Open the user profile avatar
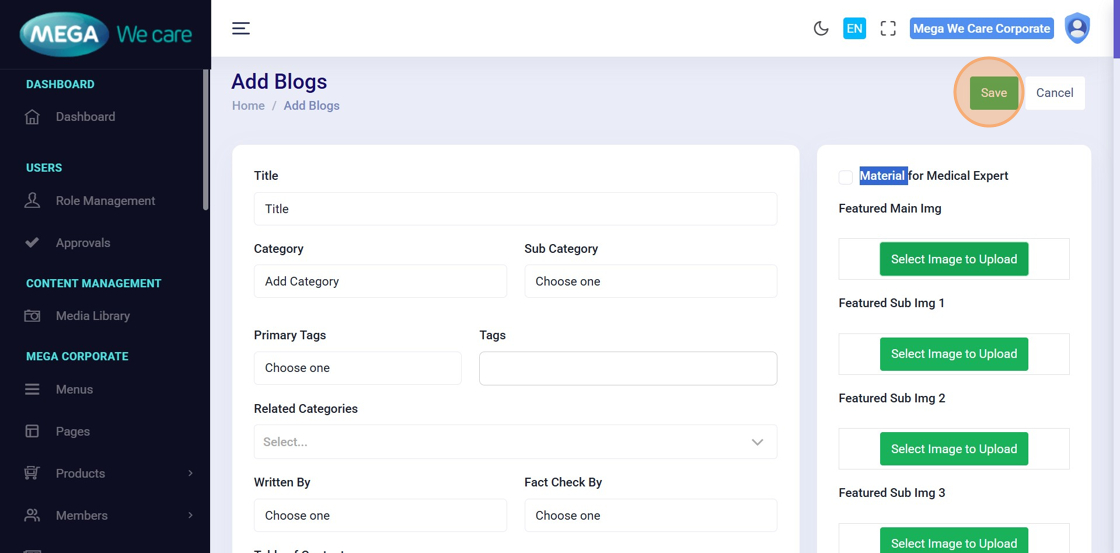The height and width of the screenshot is (553, 1120). (1077, 28)
